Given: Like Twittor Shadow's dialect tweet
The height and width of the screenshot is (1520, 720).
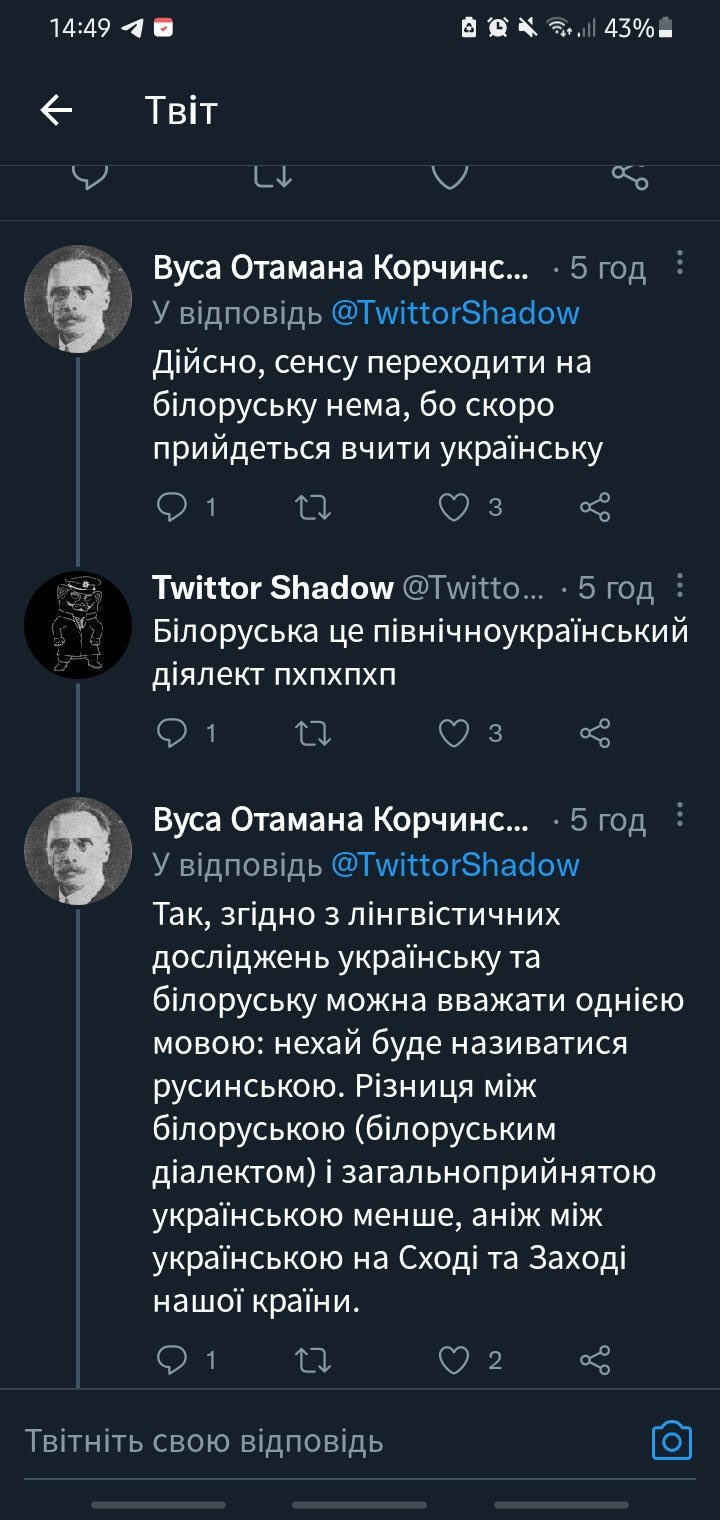Looking at the screenshot, I should point(454,734).
